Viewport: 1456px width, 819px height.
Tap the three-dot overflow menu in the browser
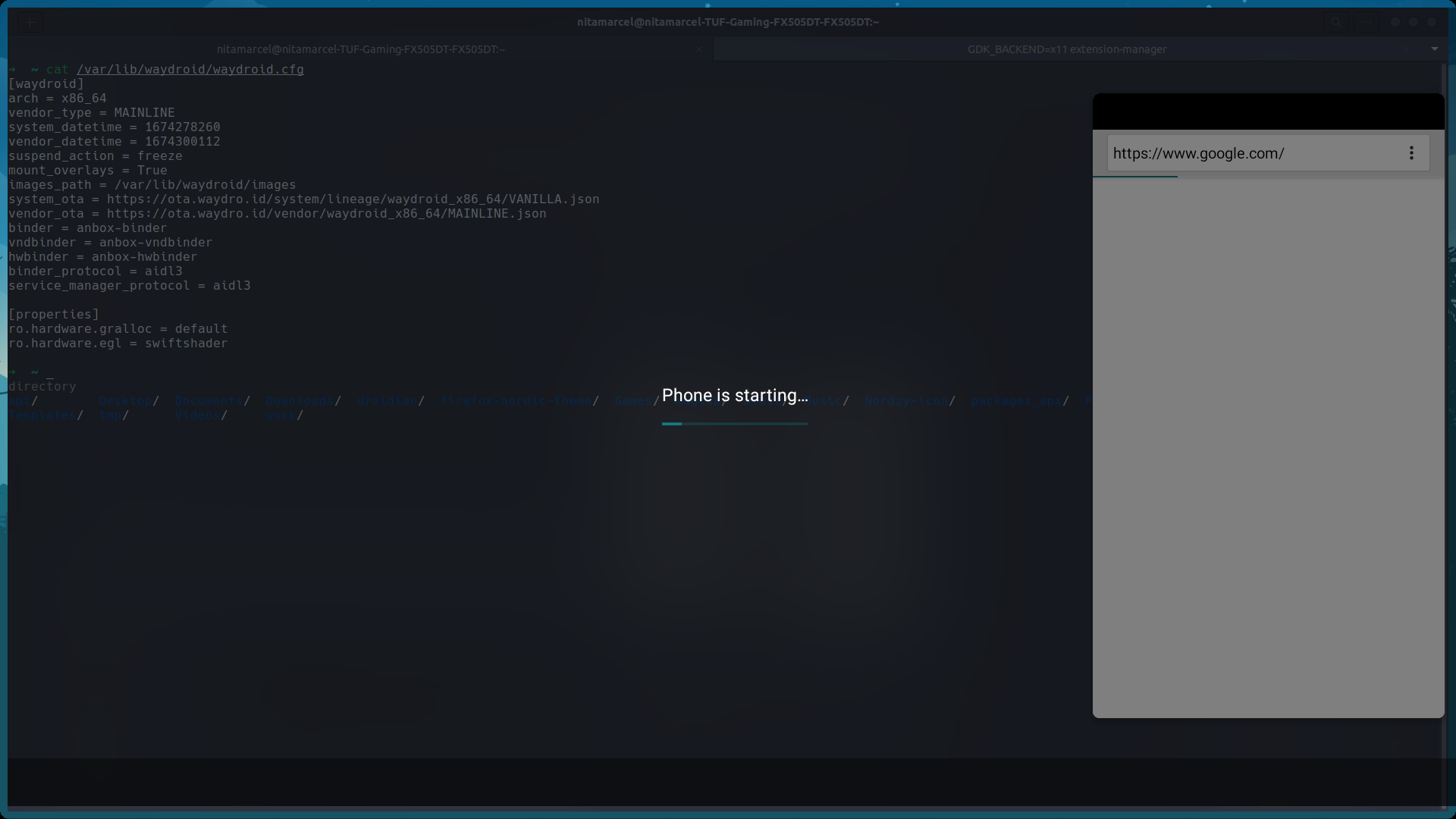1411,152
